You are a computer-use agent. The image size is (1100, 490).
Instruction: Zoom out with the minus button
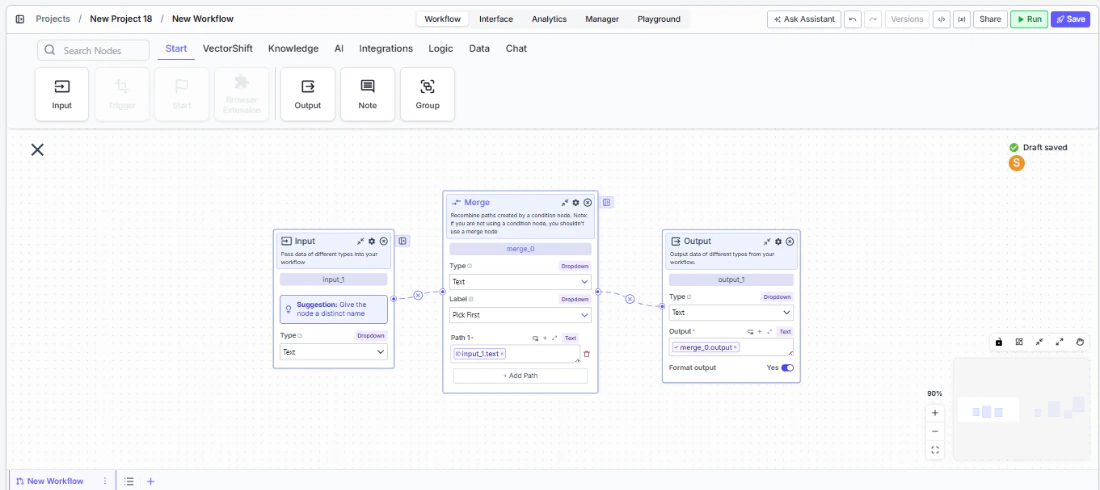(935, 432)
